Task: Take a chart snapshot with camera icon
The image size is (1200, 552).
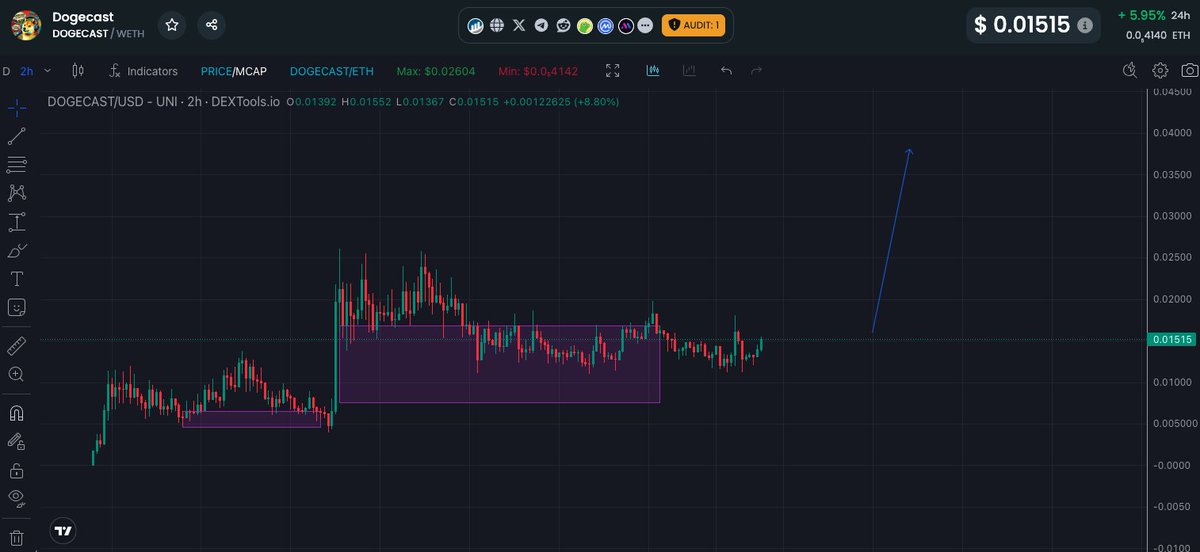Action: point(1190,70)
